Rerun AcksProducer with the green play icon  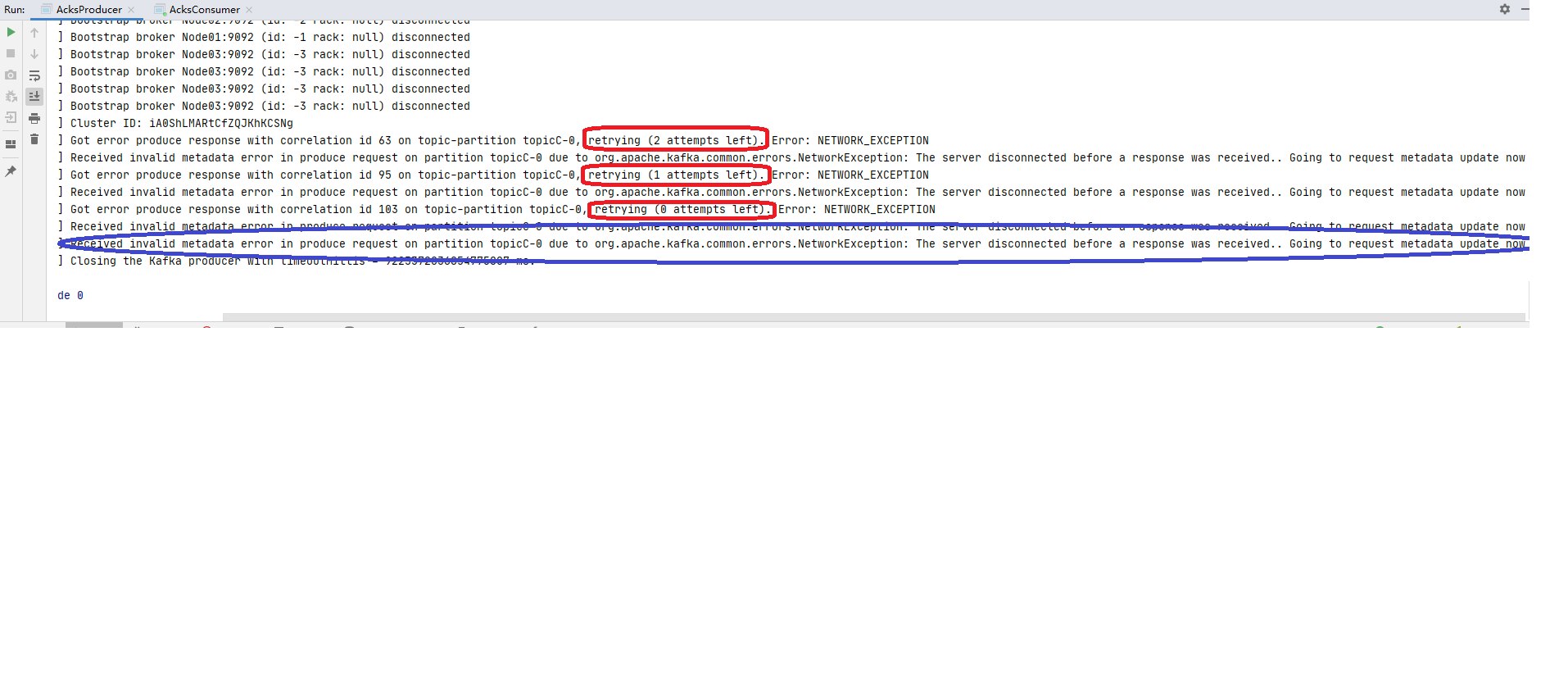pyautogui.click(x=11, y=32)
